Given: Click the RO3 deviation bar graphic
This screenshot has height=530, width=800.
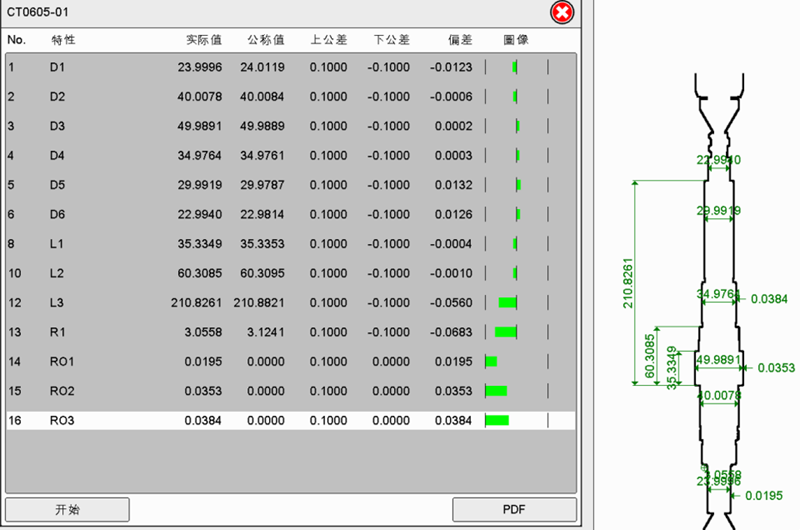Looking at the screenshot, I should [497, 420].
